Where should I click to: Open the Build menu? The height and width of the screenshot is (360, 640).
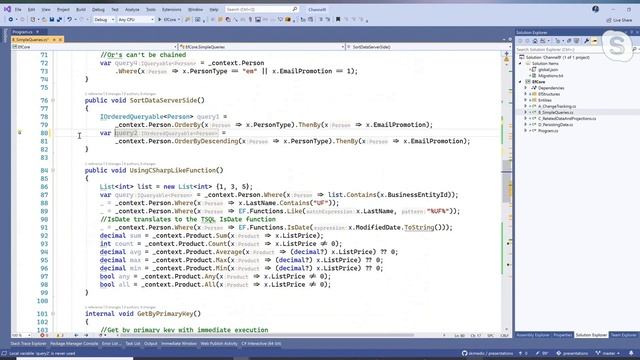click(81, 9)
